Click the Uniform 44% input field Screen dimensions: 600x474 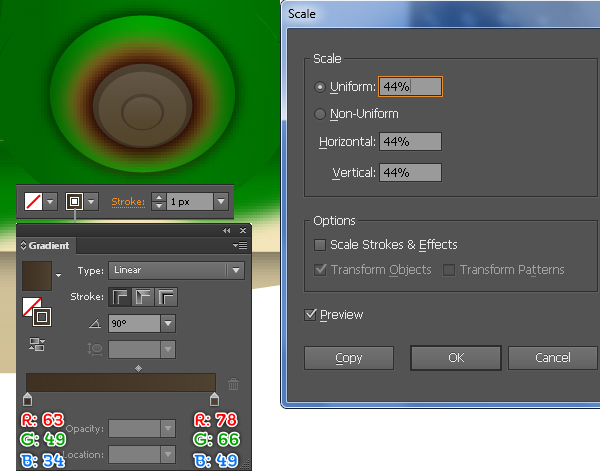click(x=411, y=86)
